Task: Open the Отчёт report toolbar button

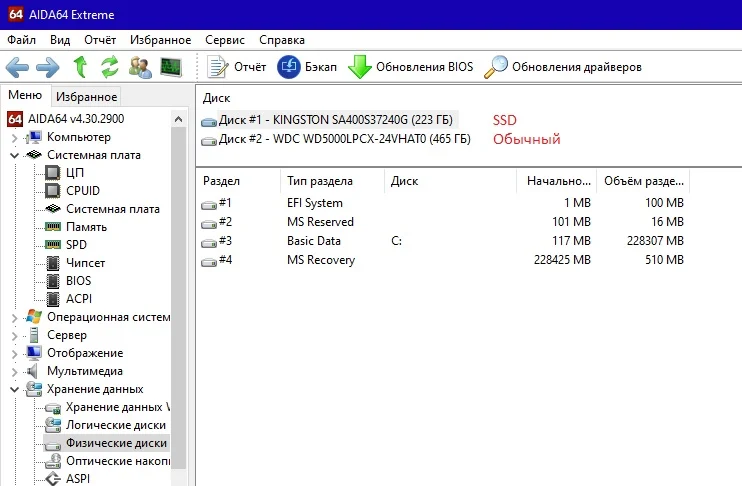Action: 238,67
